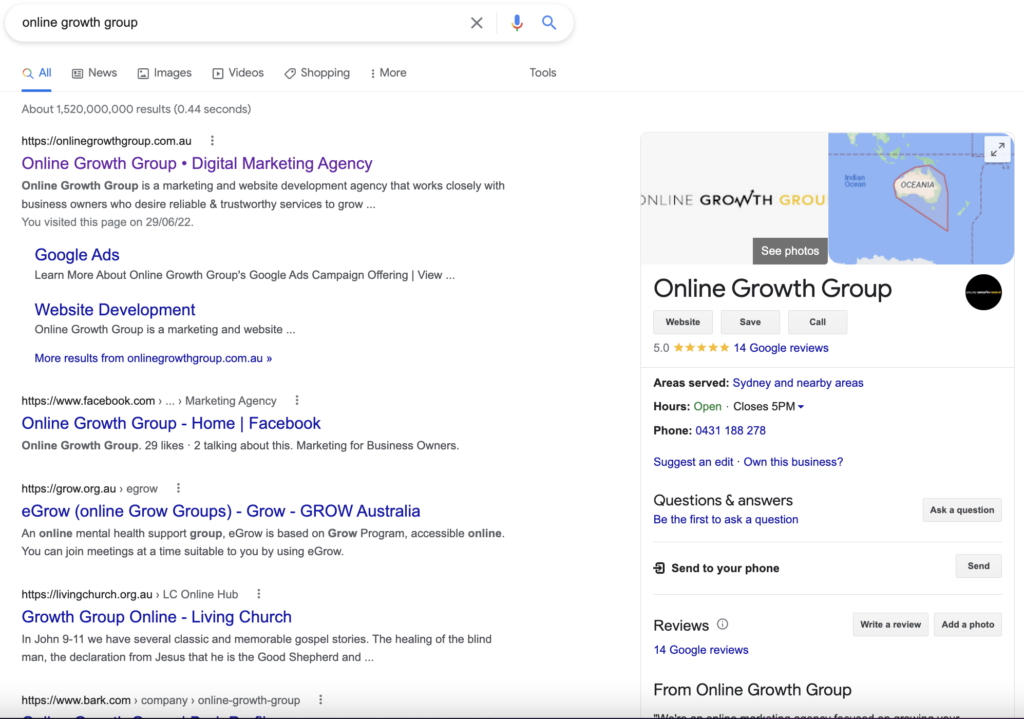The image size is (1024, 719).
Task: Click the magnifying glass search icon
Action: (549, 23)
